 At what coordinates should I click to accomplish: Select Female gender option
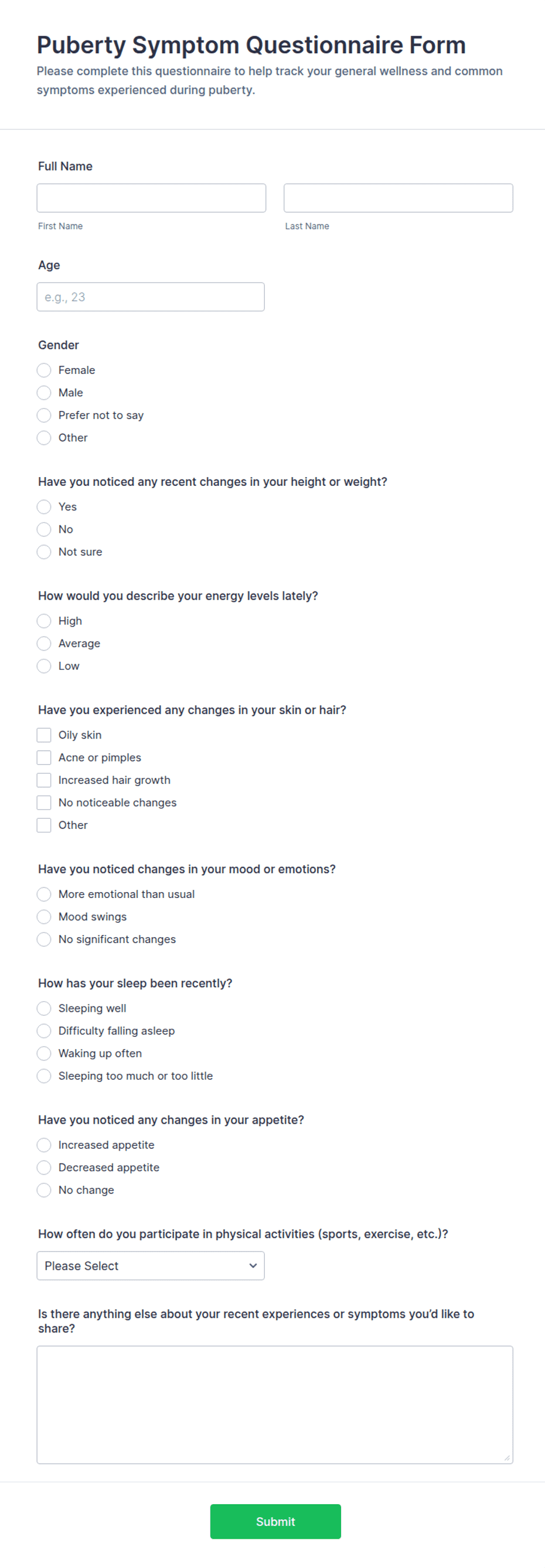coord(44,370)
